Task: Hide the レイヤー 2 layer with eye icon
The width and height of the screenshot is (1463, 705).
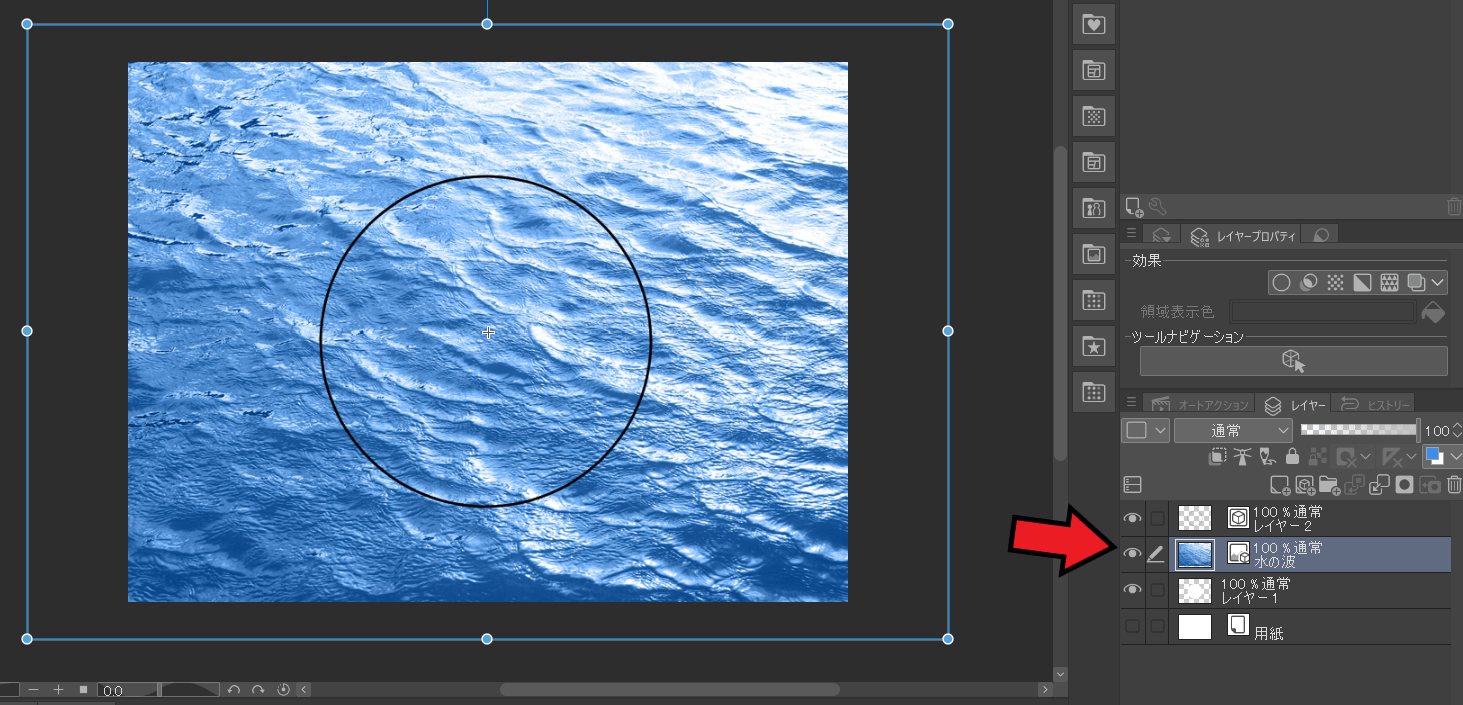Action: coord(1133,518)
